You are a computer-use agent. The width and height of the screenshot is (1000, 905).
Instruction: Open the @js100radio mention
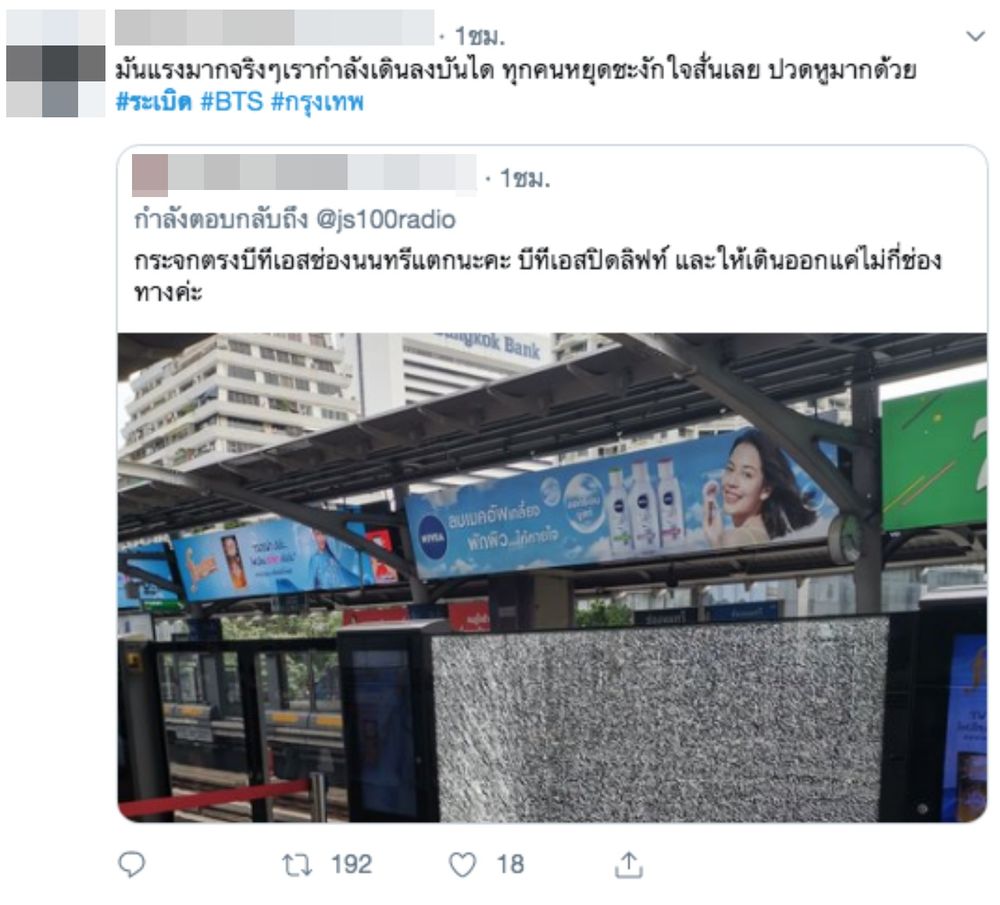pos(386,220)
